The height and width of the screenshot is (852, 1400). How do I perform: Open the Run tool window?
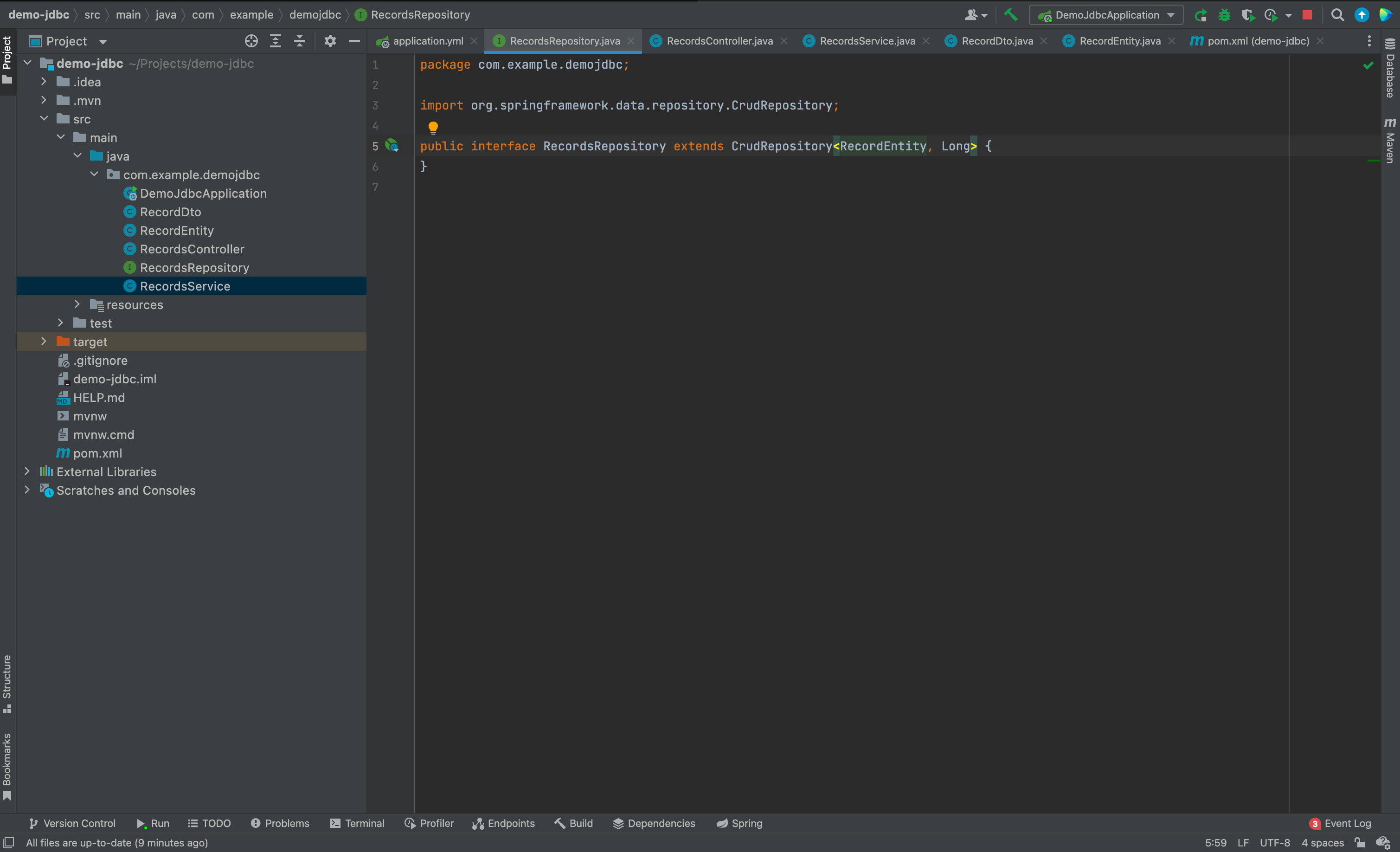pyautogui.click(x=153, y=823)
